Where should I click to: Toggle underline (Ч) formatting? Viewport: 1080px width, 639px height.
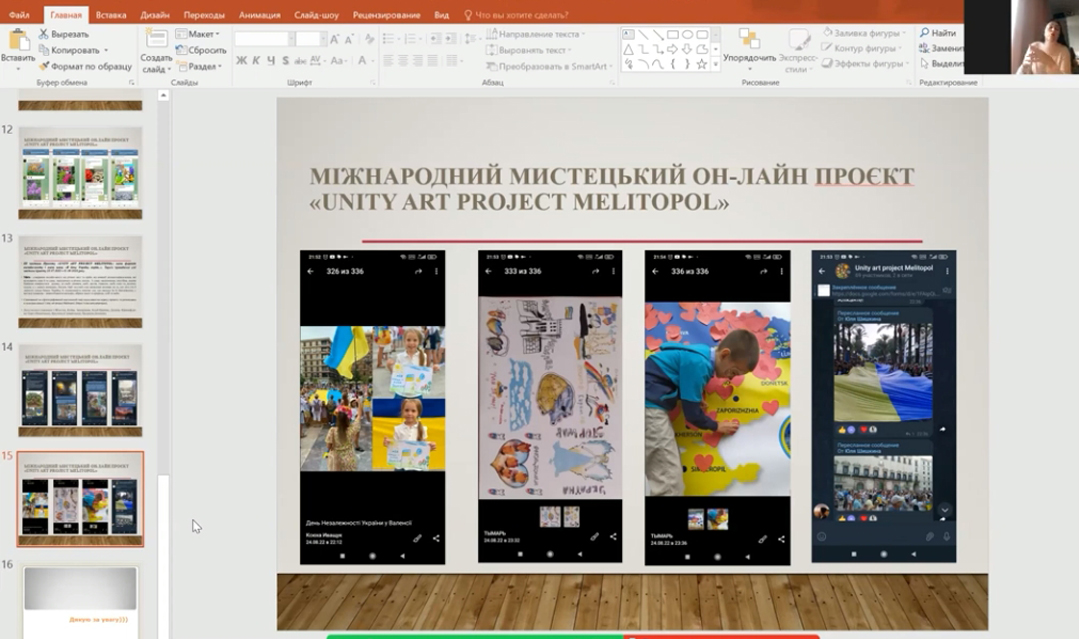click(271, 61)
